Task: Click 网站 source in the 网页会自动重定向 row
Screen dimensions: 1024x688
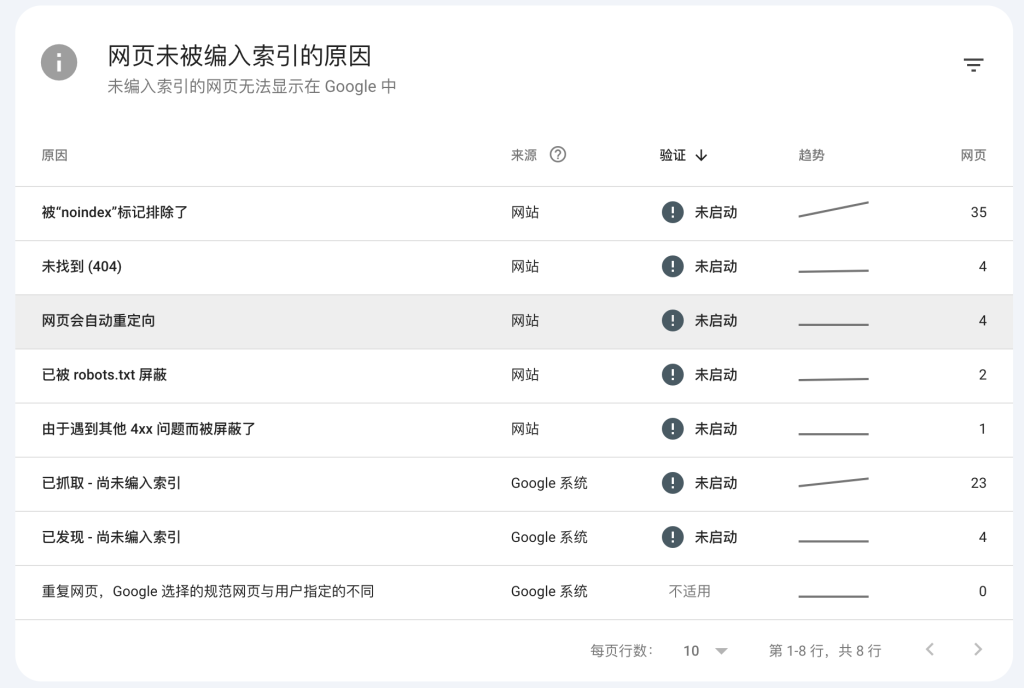Action: pos(525,321)
